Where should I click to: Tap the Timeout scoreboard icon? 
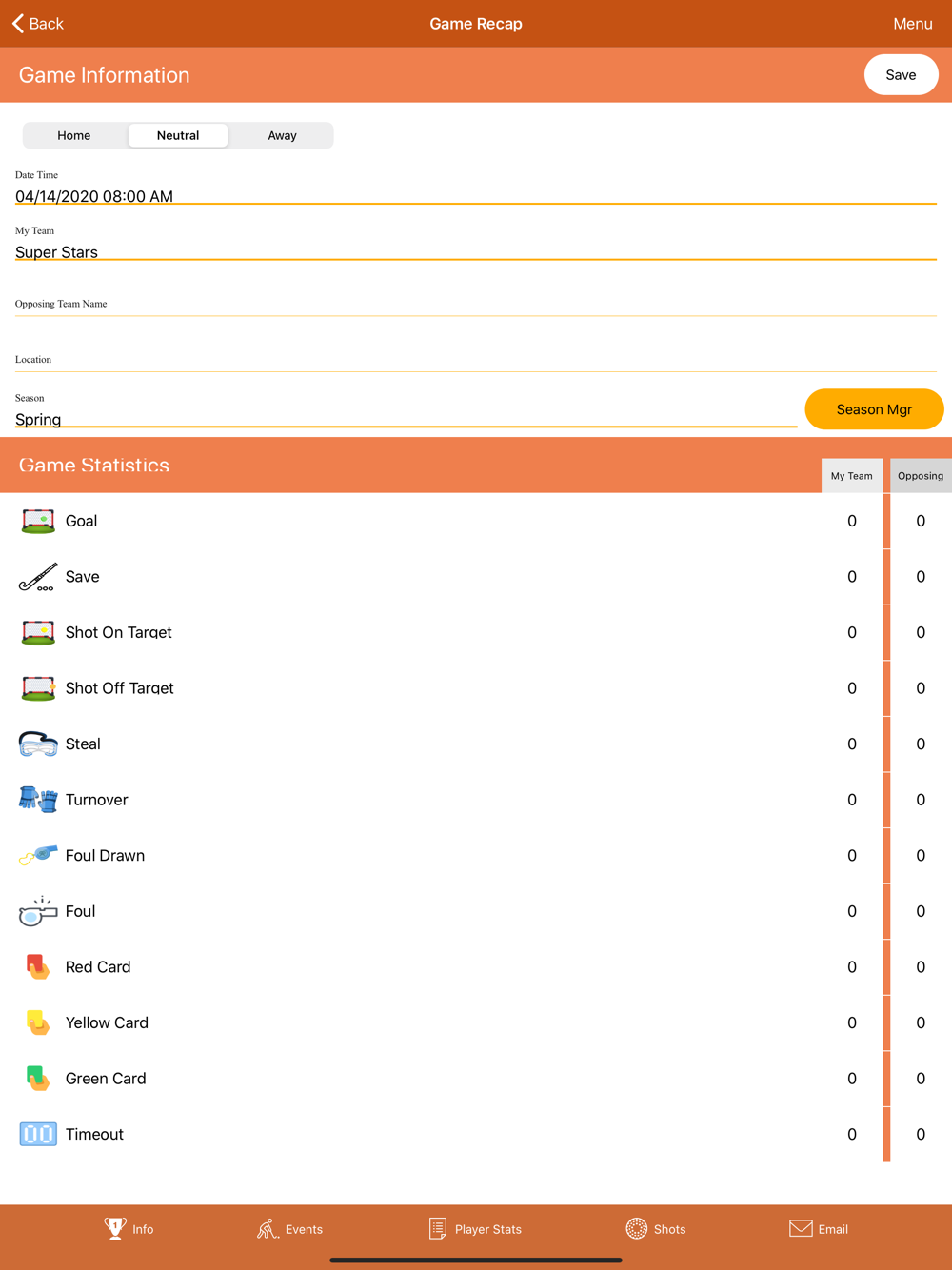click(38, 1134)
